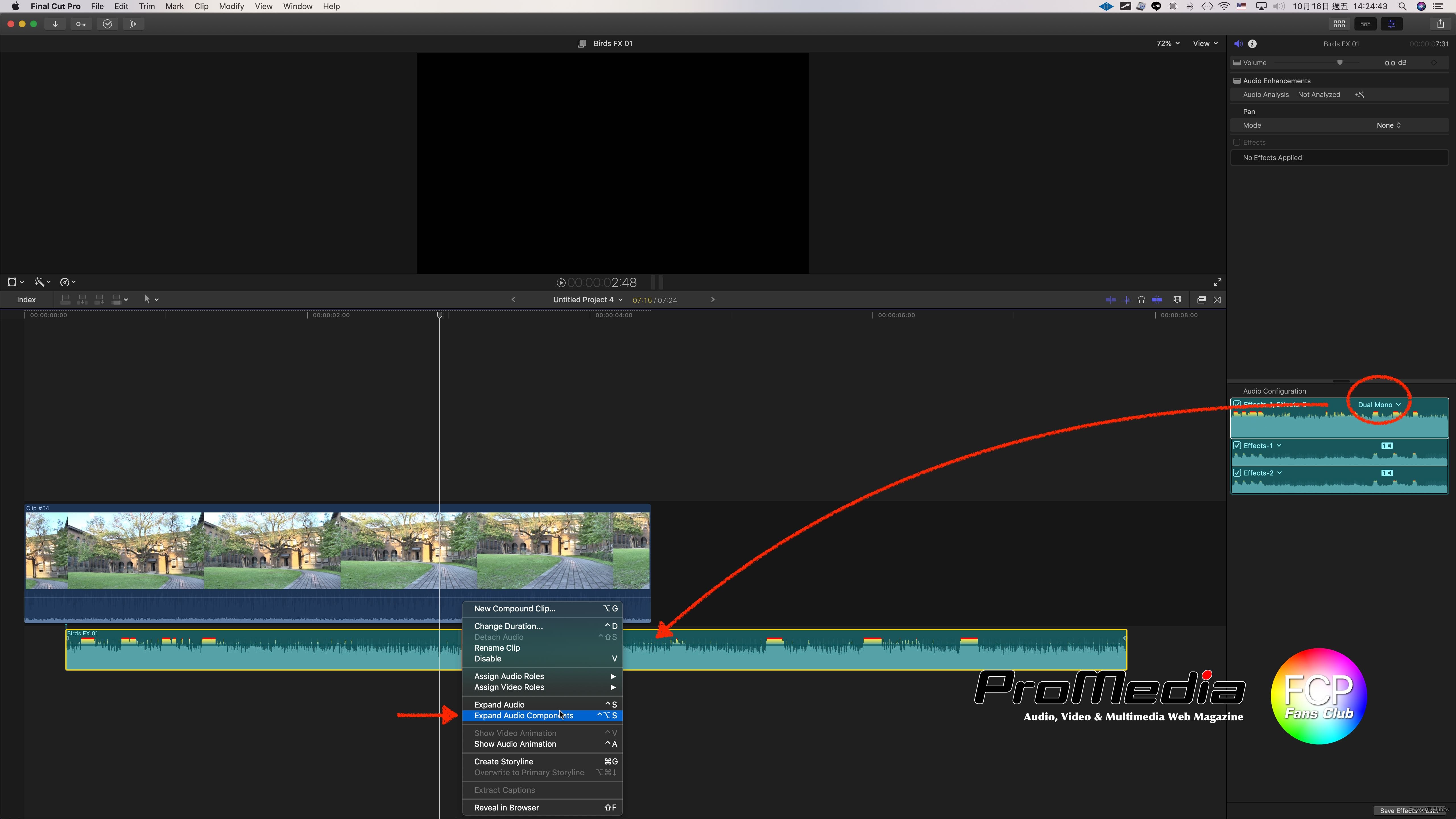Toggle the Effects section checkbox
The height and width of the screenshot is (819, 1456).
click(x=1237, y=142)
